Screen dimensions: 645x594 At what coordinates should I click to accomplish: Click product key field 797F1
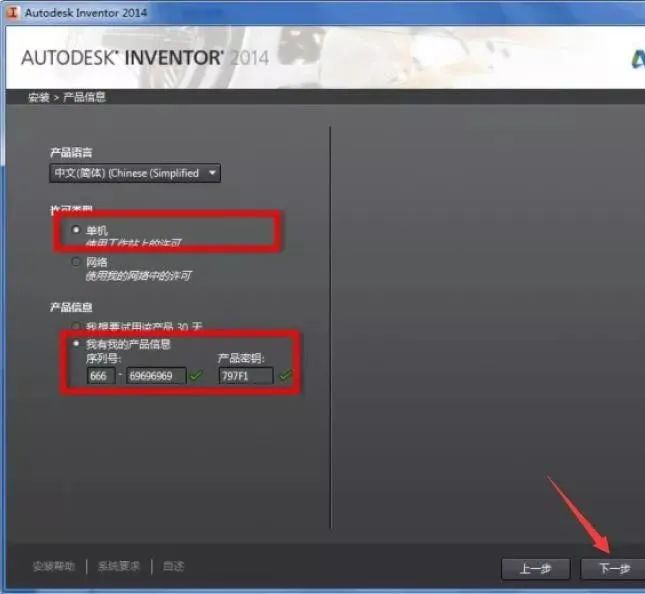coord(246,376)
